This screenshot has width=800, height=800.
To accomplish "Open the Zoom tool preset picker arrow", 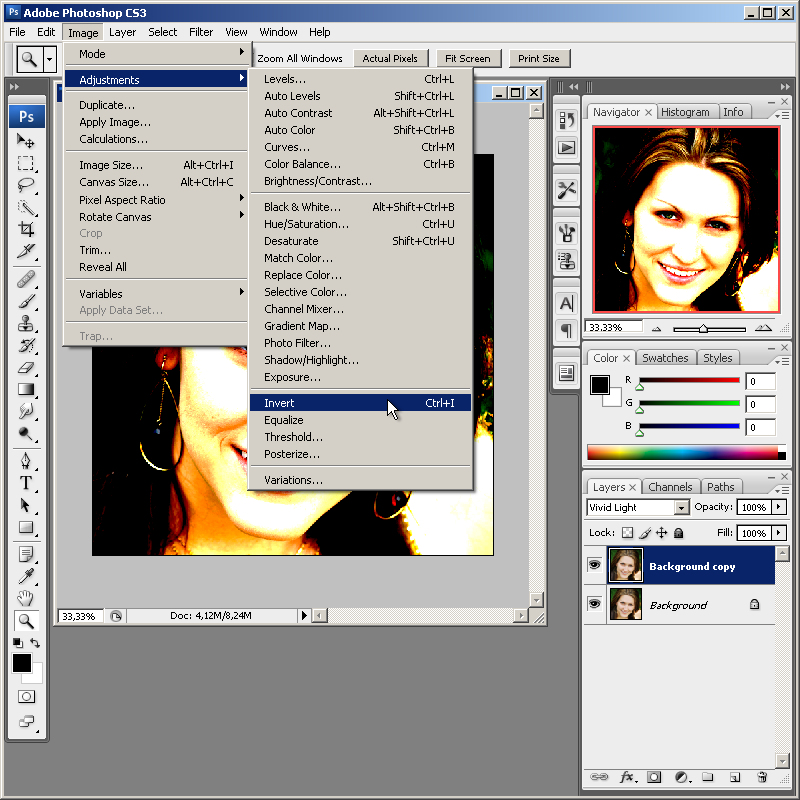I will click(x=49, y=59).
